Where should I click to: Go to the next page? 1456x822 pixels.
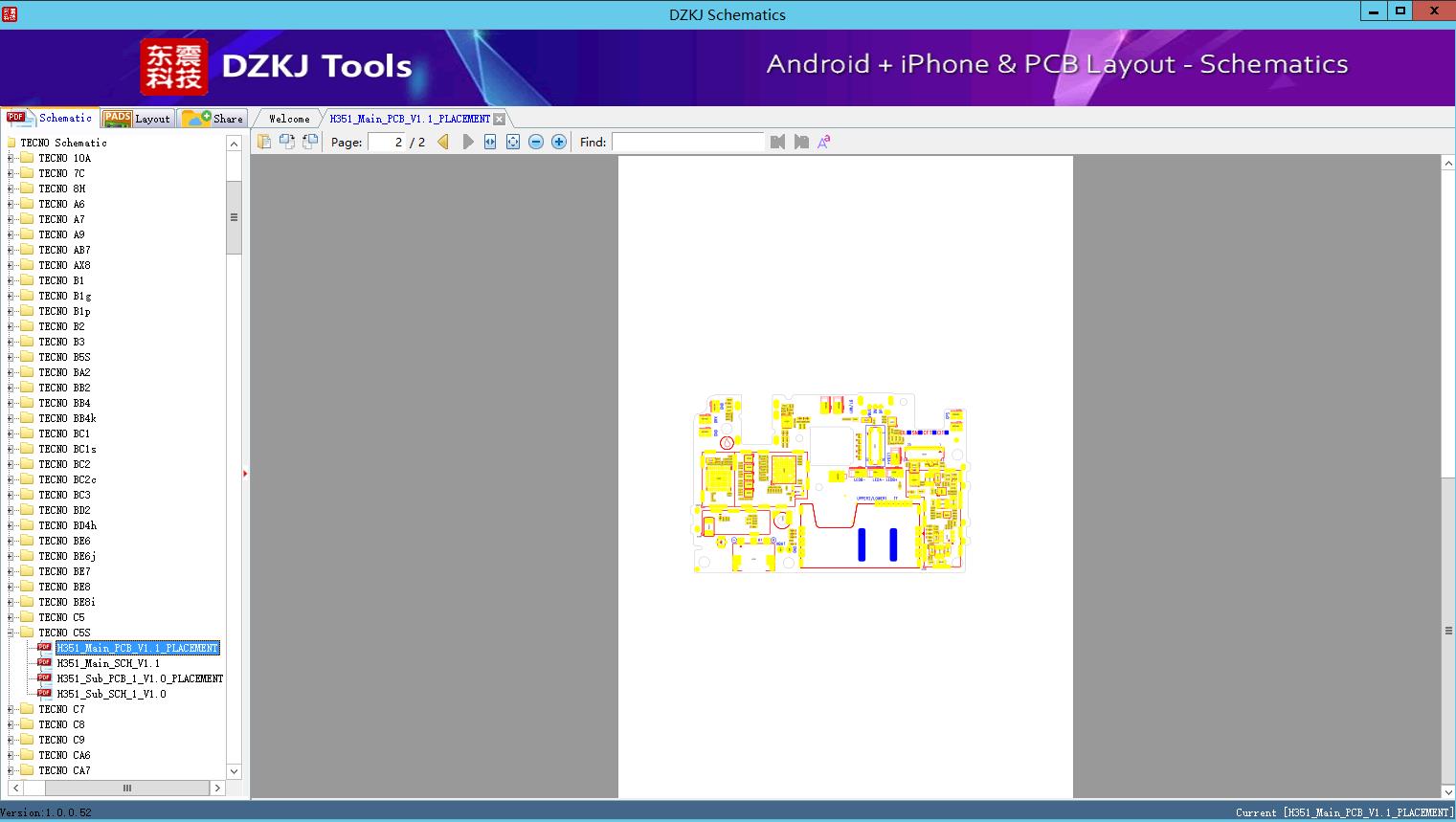coord(467,142)
